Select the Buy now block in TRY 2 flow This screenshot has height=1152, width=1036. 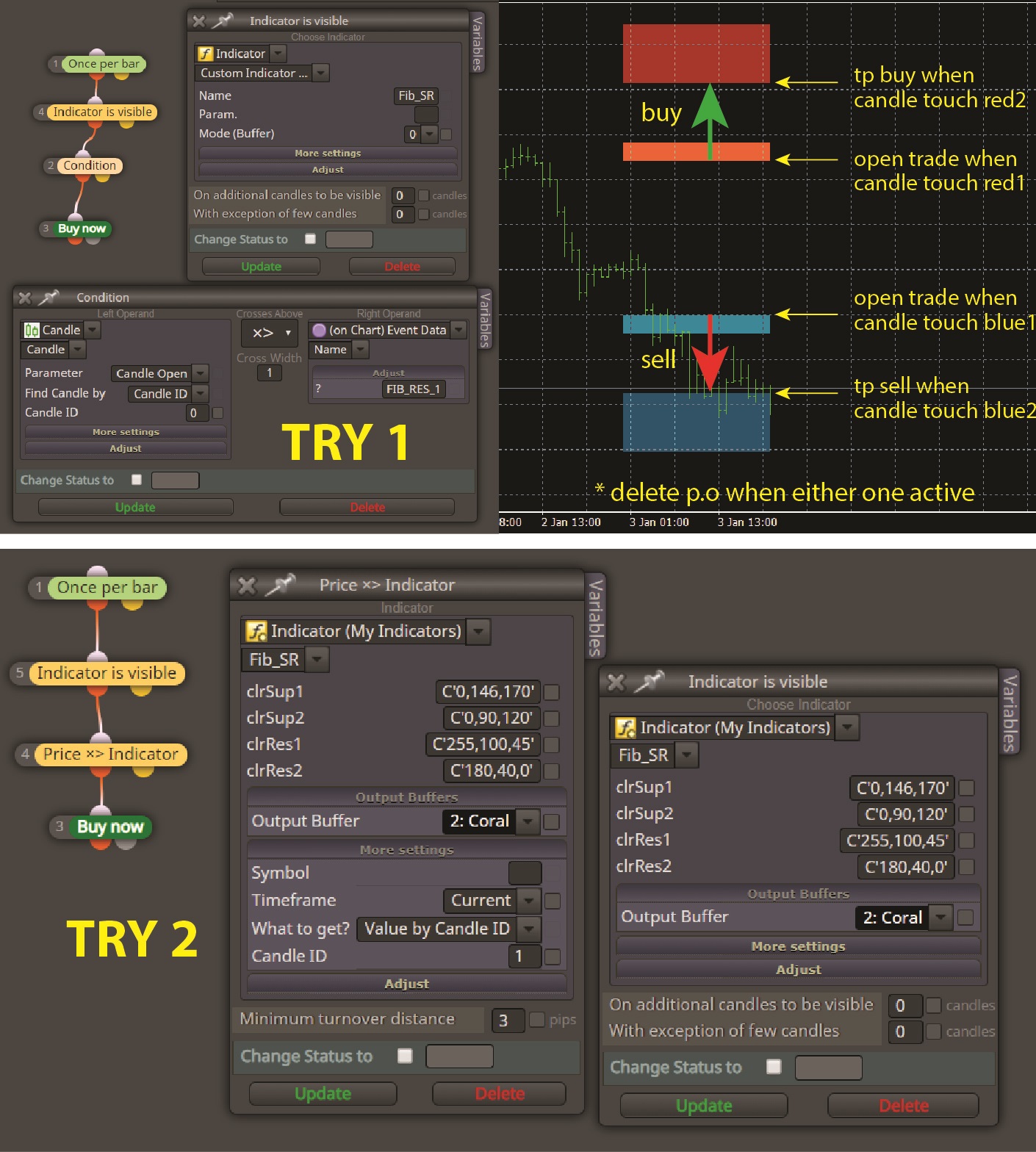coord(110,827)
